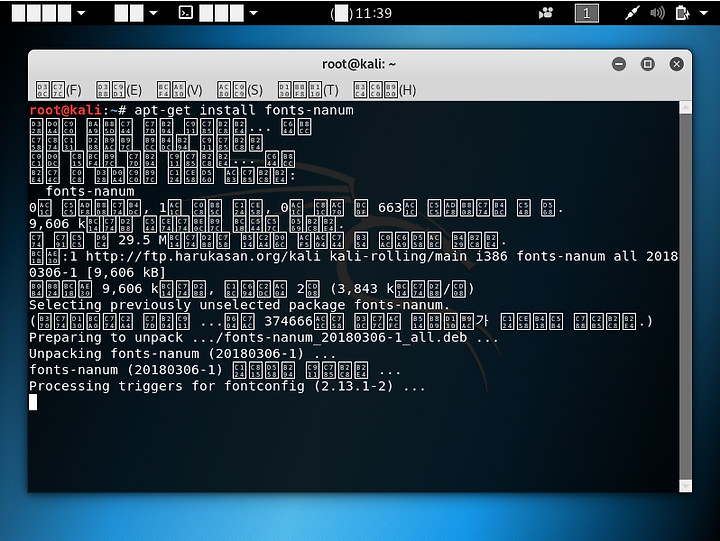The height and width of the screenshot is (541, 720).
Task: Click "Processing triggers for fontconfig" line
Action: pos(227,386)
